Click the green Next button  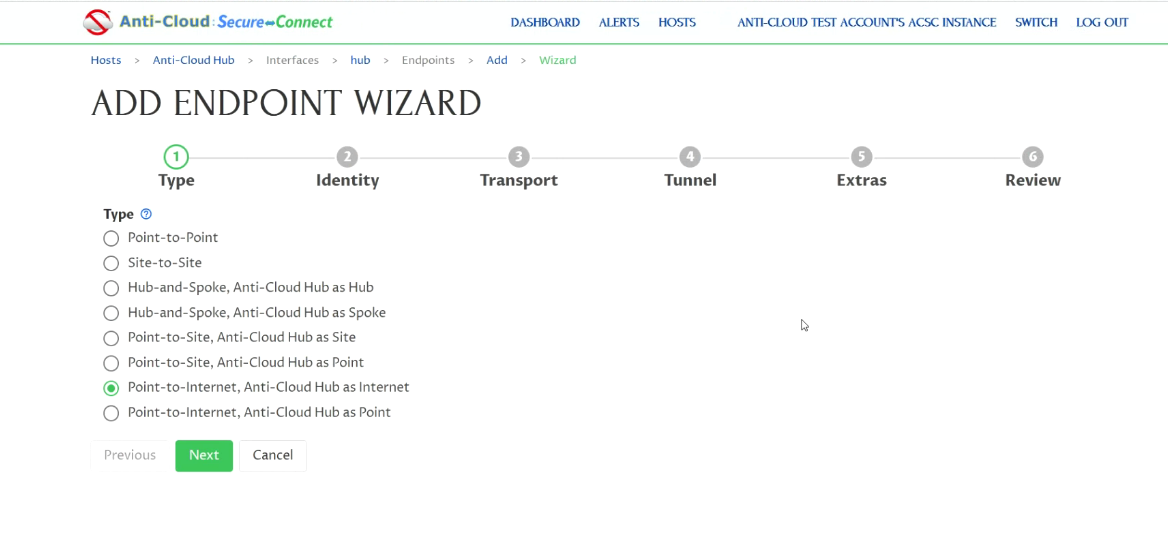pyautogui.click(x=204, y=455)
